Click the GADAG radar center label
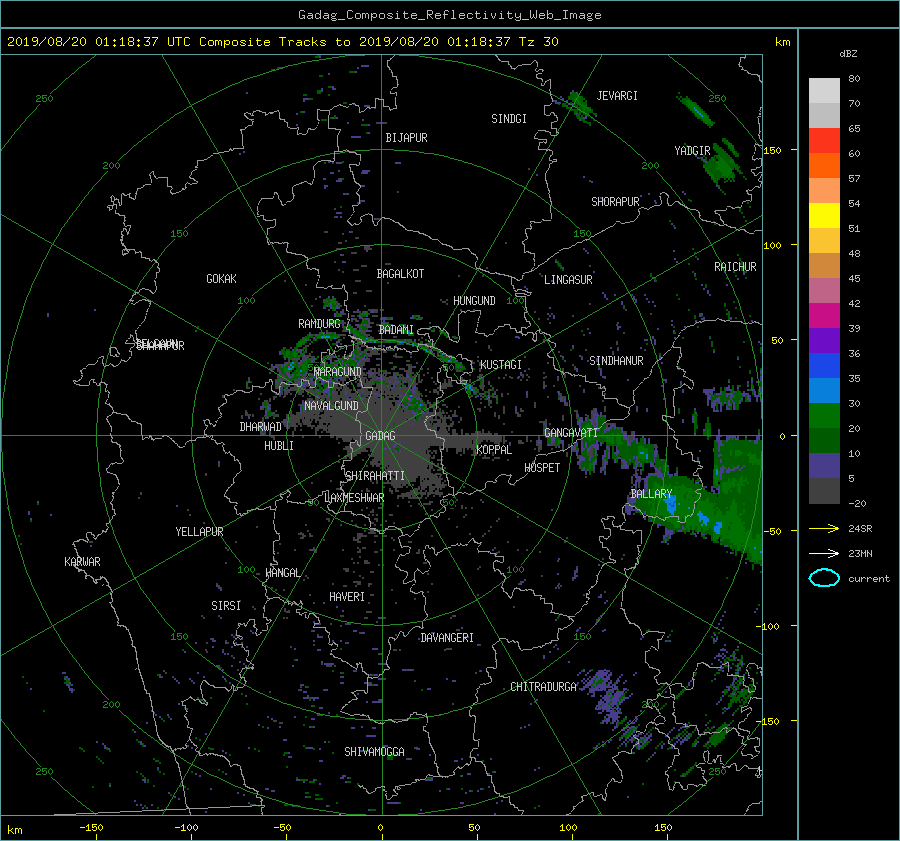The width and height of the screenshot is (900, 841). pyautogui.click(x=381, y=436)
